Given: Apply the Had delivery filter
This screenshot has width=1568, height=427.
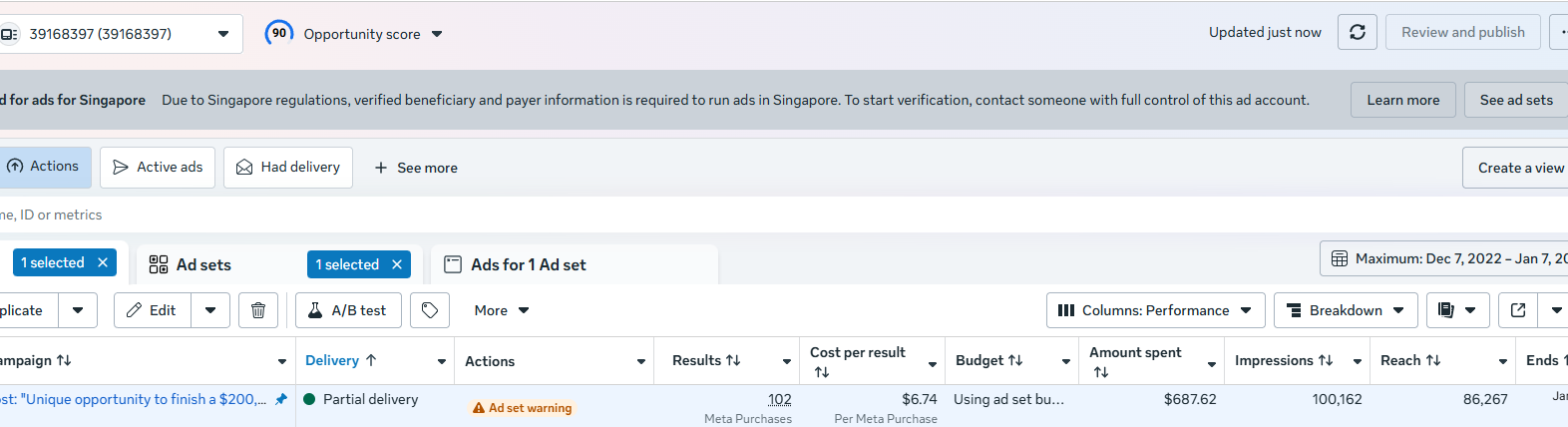Looking at the screenshot, I should 288,168.
